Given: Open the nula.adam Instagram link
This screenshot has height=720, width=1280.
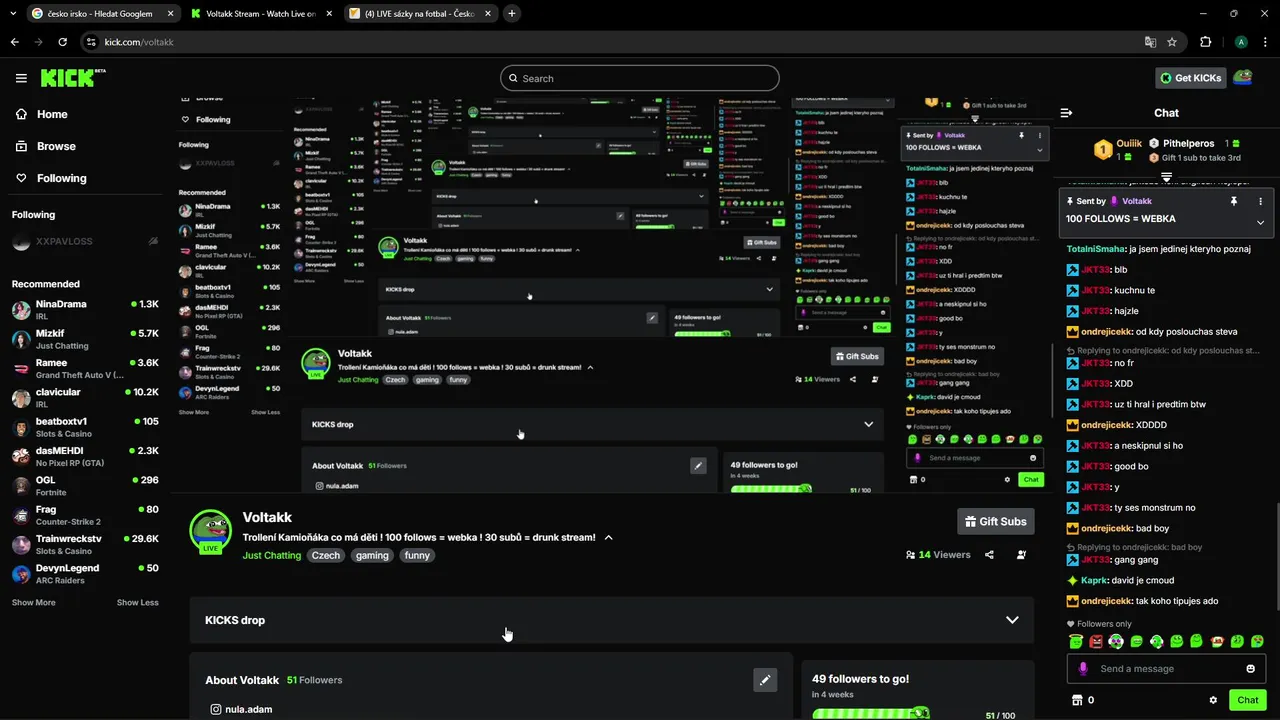Looking at the screenshot, I should [249, 709].
